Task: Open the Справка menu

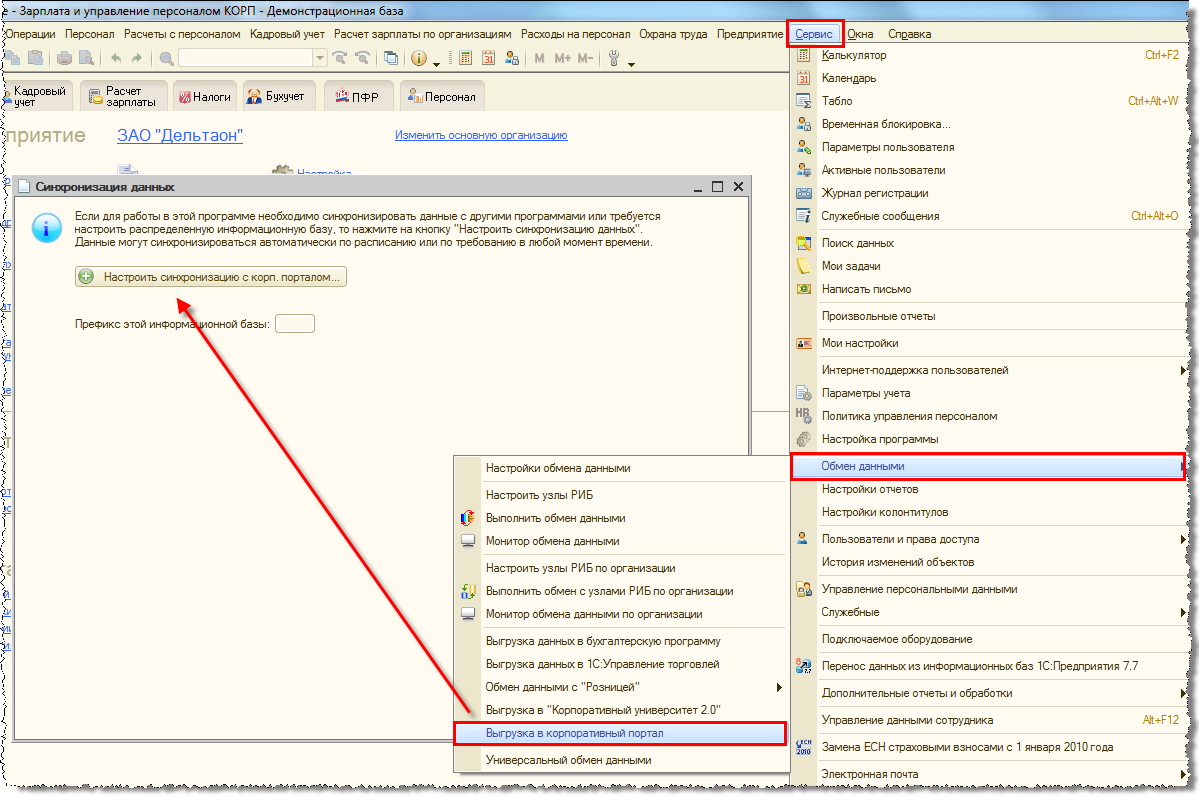Action: [x=909, y=34]
